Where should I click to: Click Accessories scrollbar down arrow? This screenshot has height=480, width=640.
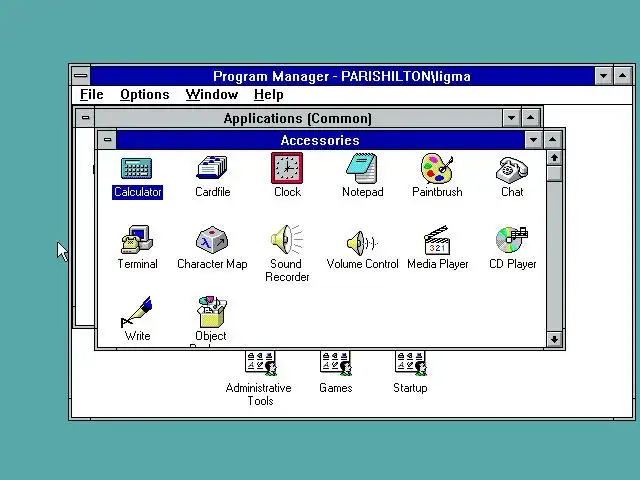point(554,339)
